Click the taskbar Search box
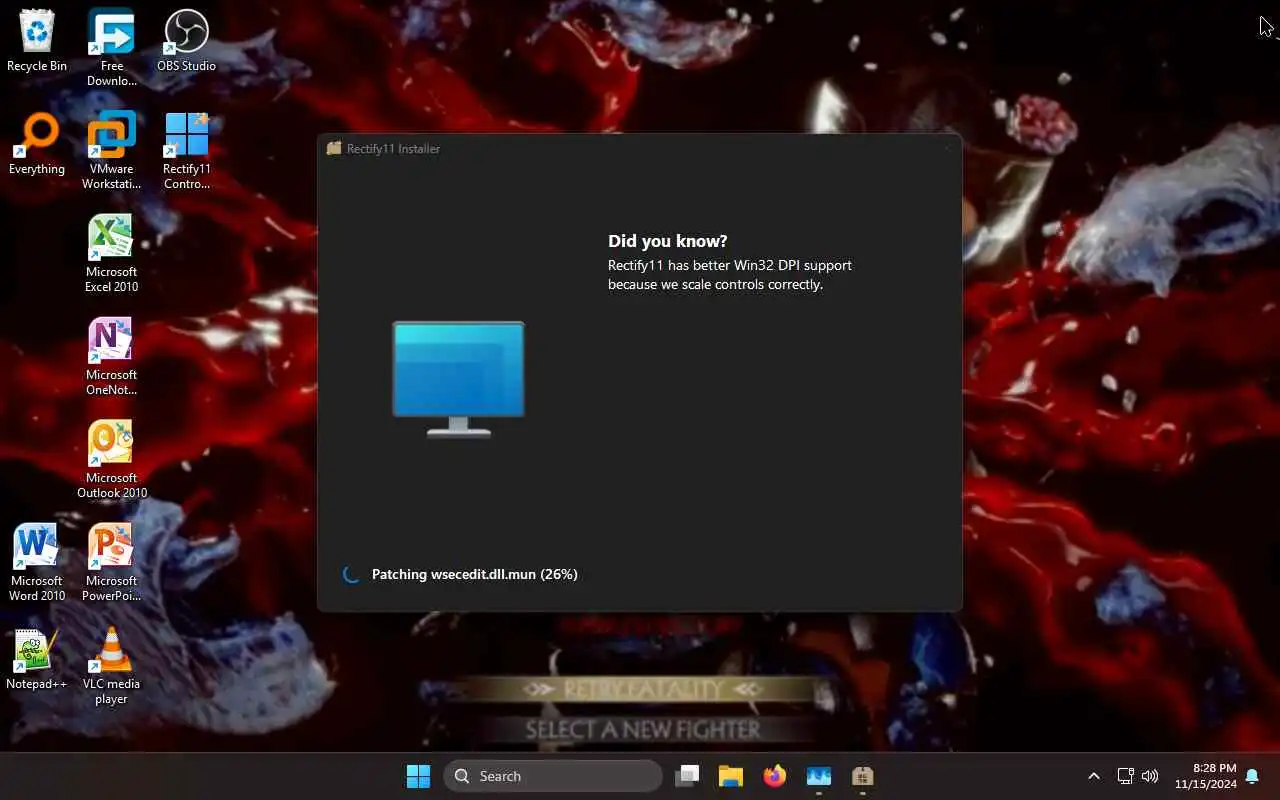Screen dimensions: 1280x800 tap(552, 776)
